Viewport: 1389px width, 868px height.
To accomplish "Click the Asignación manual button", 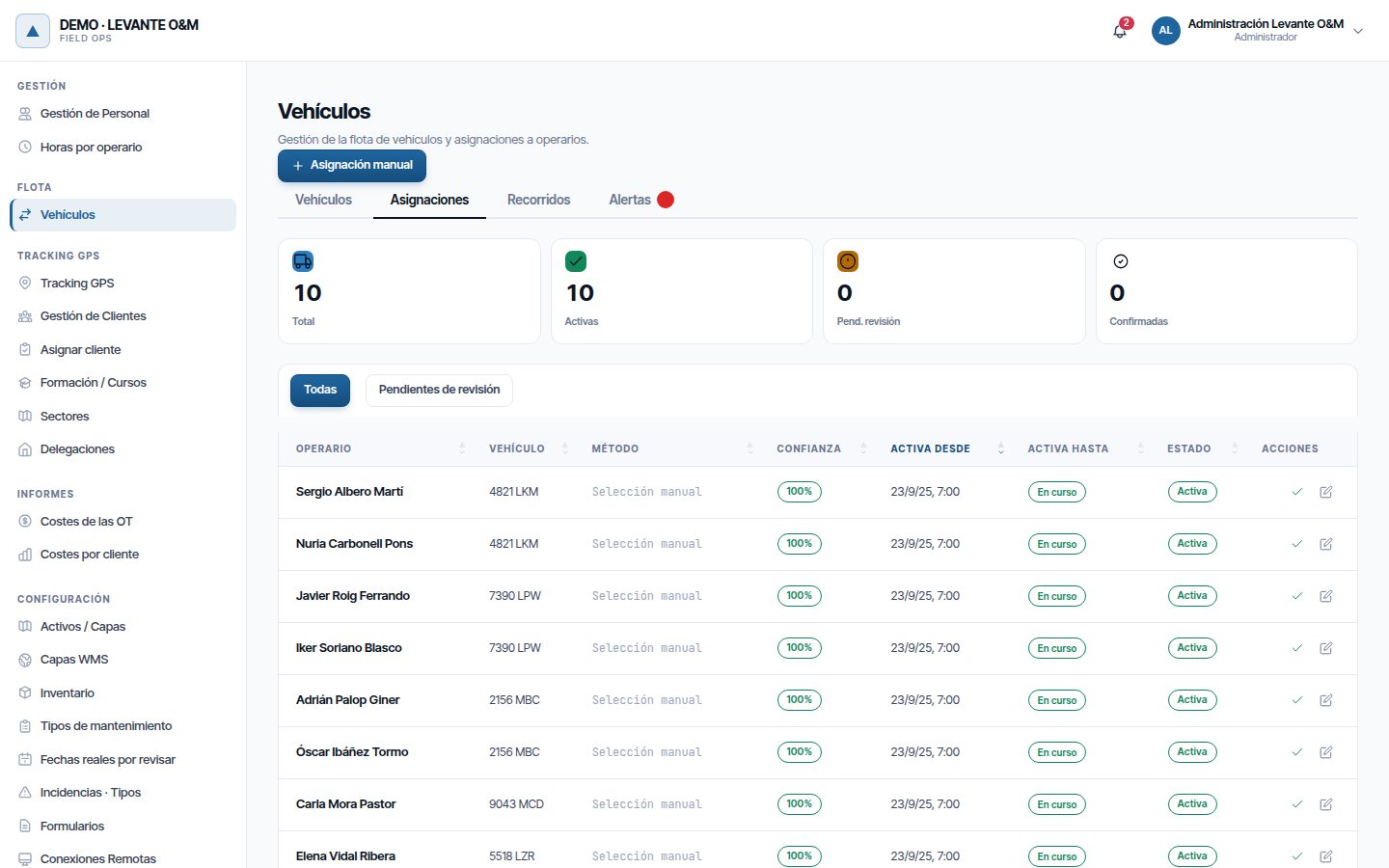I will 352,166.
